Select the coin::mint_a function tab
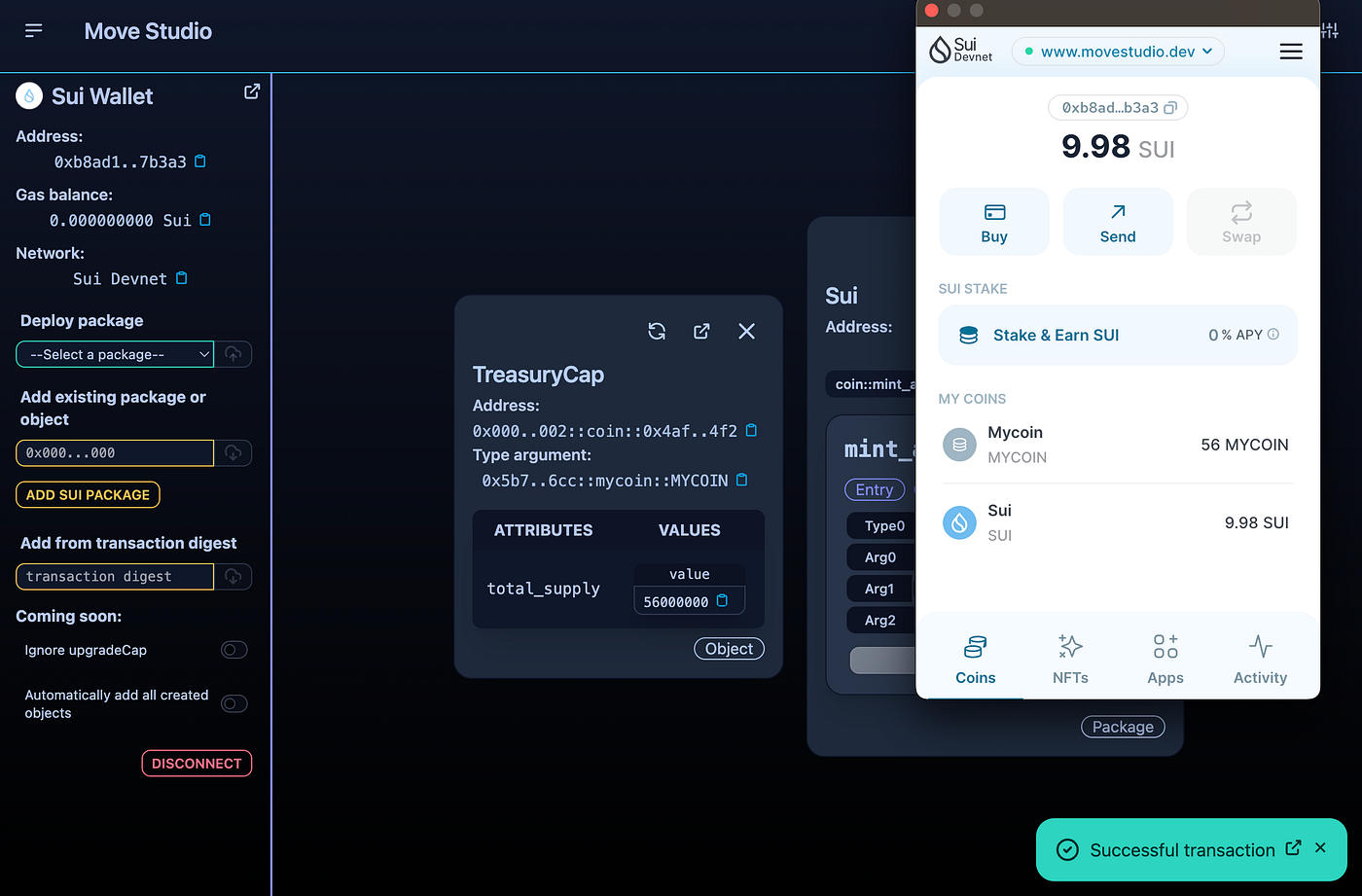1362x896 pixels. coord(871,384)
